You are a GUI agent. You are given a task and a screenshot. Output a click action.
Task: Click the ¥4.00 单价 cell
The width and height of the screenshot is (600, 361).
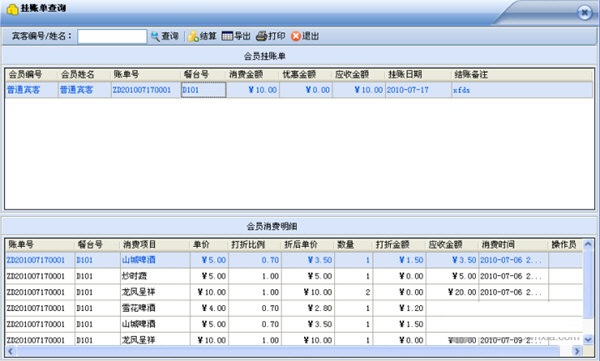click(x=209, y=308)
